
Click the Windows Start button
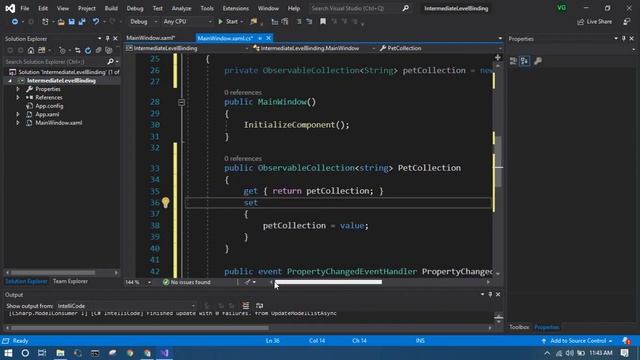[x=8, y=353]
